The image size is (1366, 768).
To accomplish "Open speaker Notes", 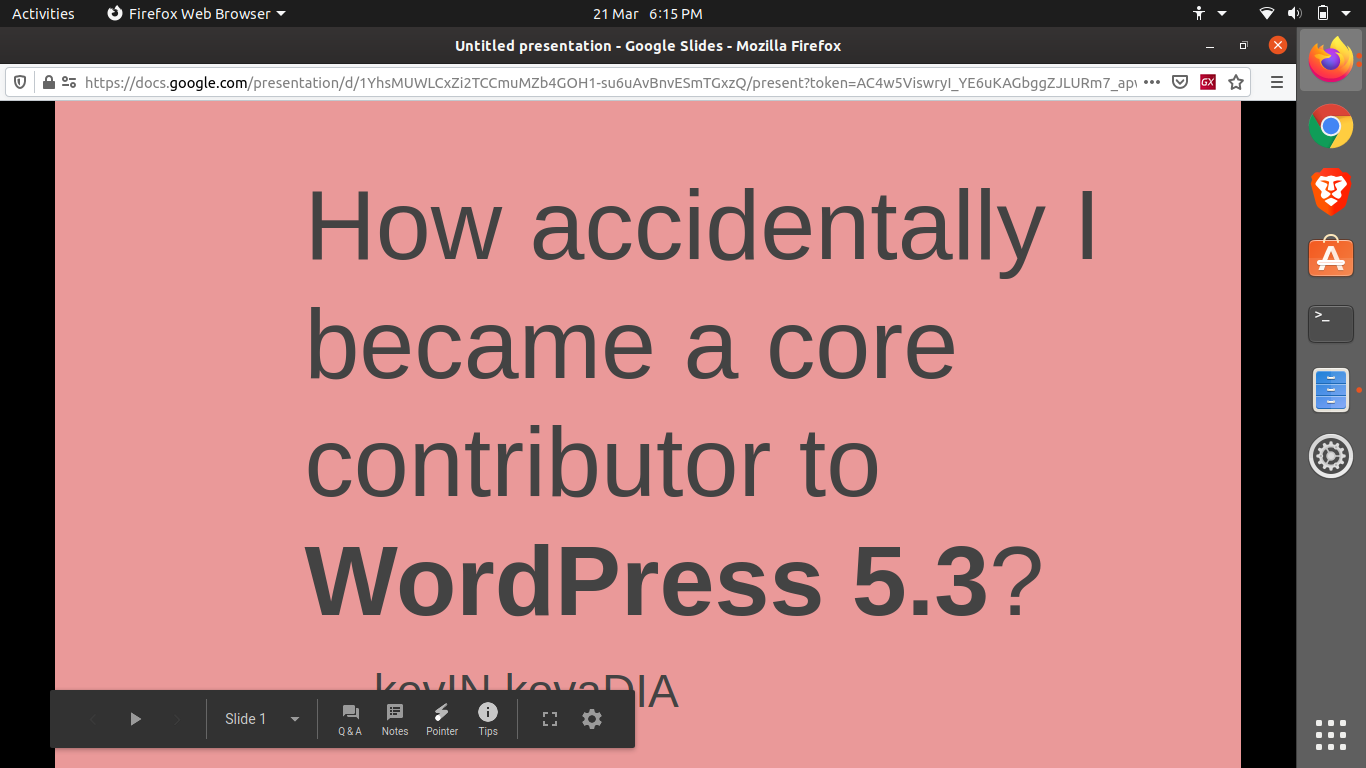I will click(x=395, y=719).
